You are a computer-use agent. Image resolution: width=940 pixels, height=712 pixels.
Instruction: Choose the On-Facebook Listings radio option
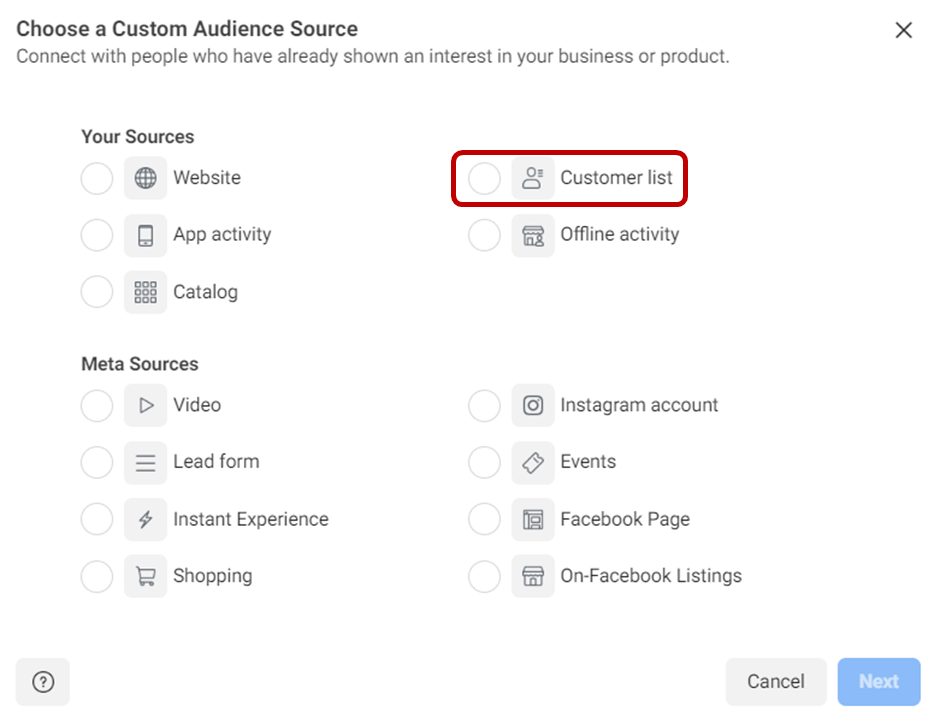point(484,577)
